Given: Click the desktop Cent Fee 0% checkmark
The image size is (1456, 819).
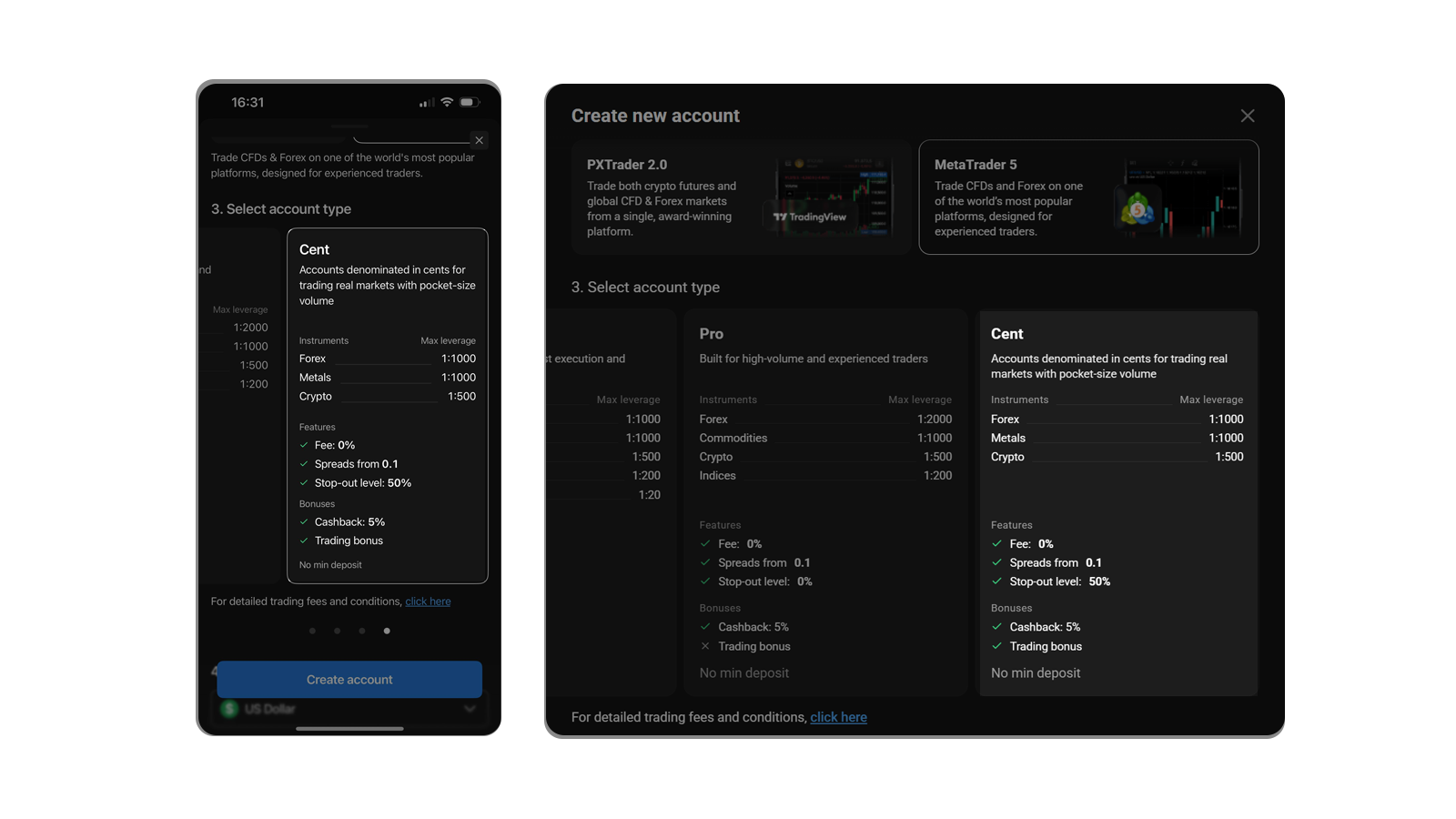Looking at the screenshot, I should coord(996,544).
